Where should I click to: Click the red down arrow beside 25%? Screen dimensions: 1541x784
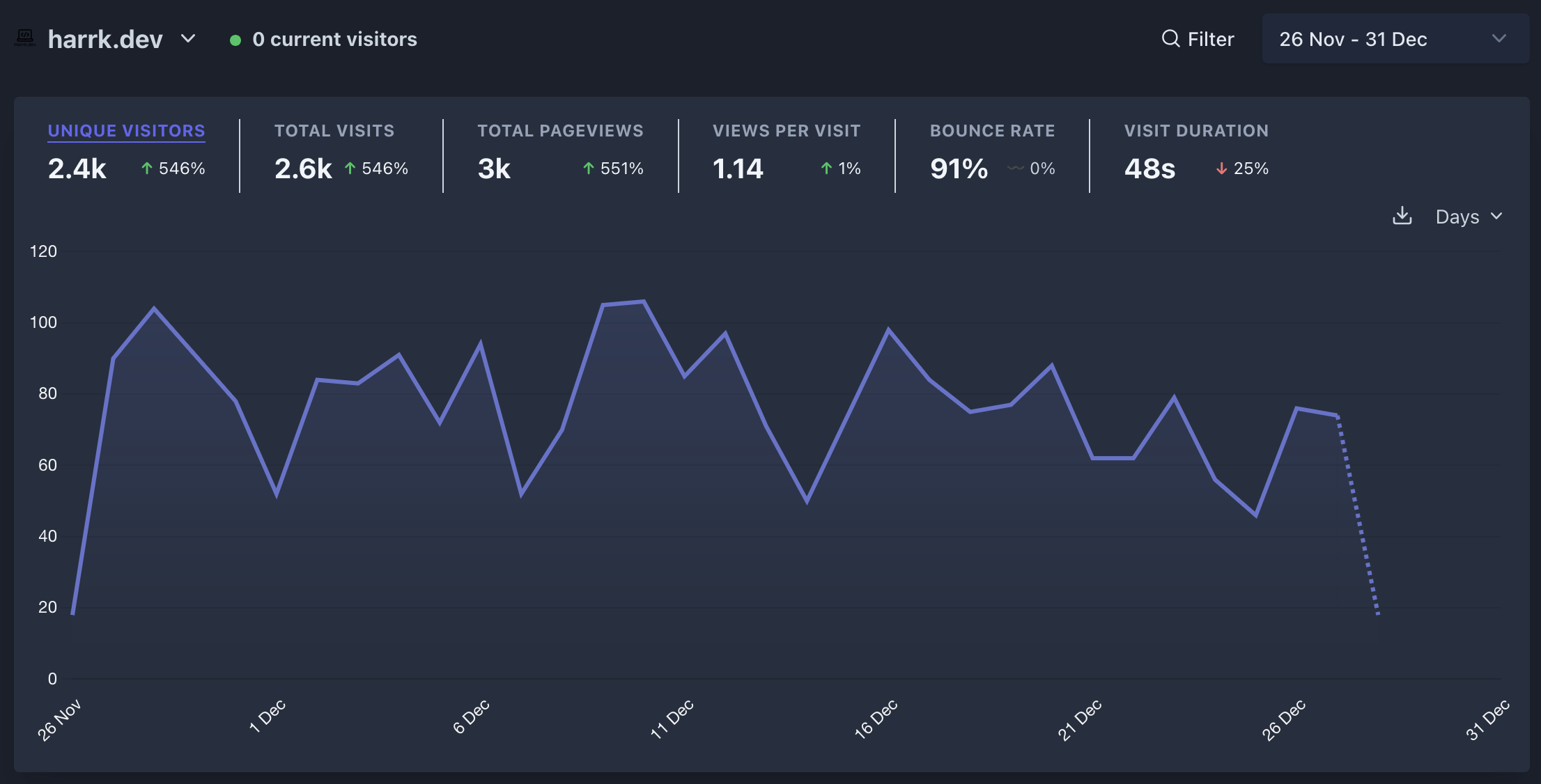(1221, 168)
